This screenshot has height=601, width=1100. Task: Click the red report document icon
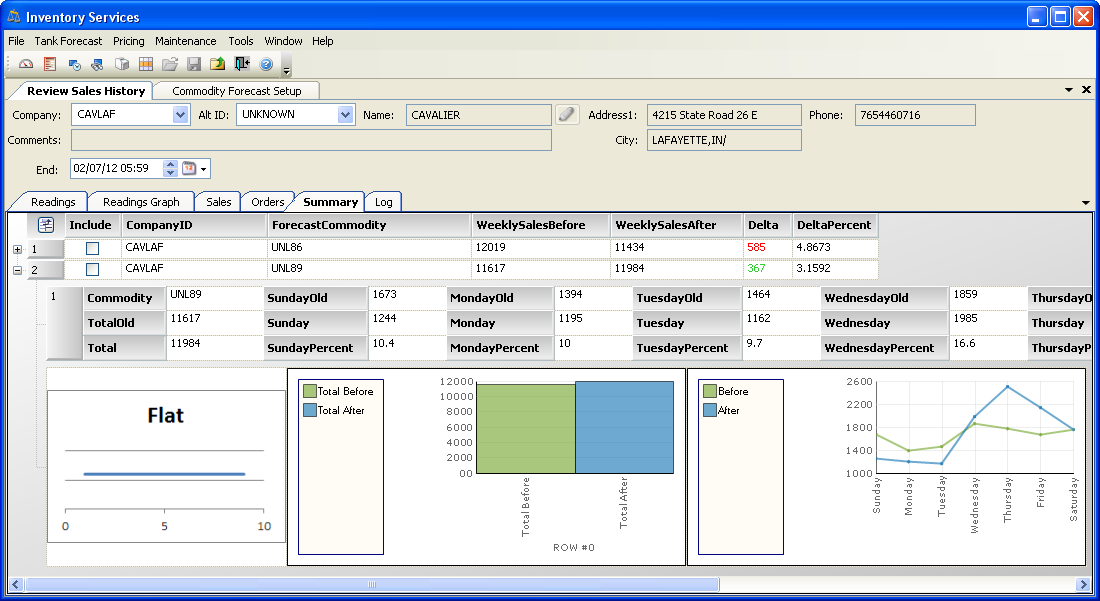(49, 64)
